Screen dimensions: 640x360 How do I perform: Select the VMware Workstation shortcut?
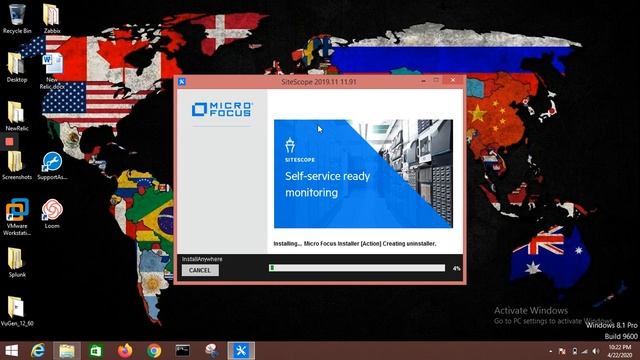[x=17, y=217]
